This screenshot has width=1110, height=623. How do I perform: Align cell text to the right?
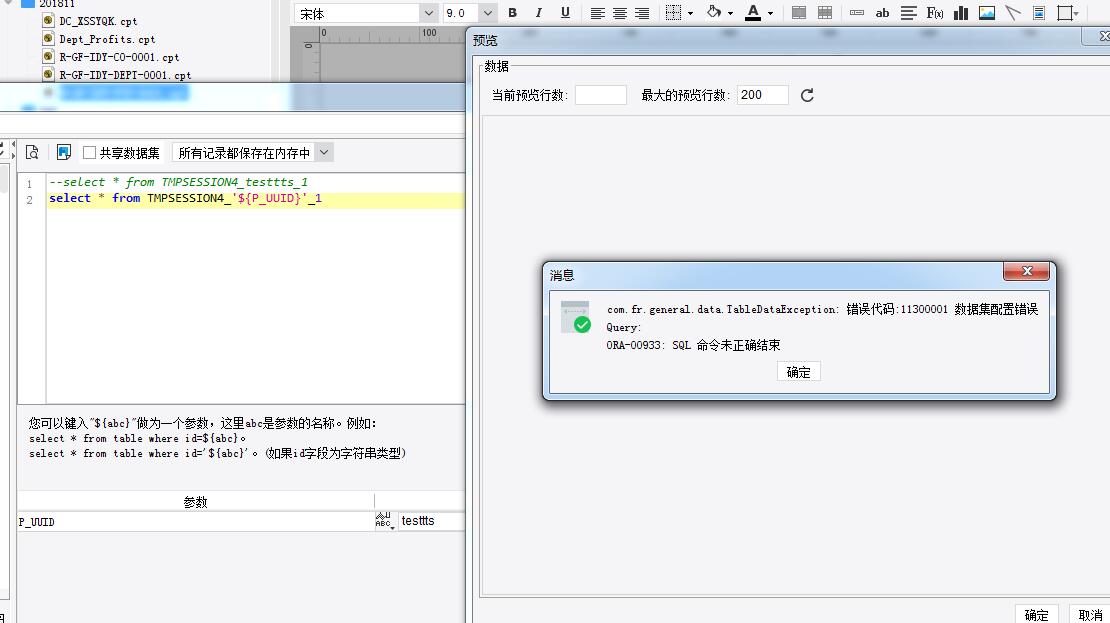pos(642,13)
